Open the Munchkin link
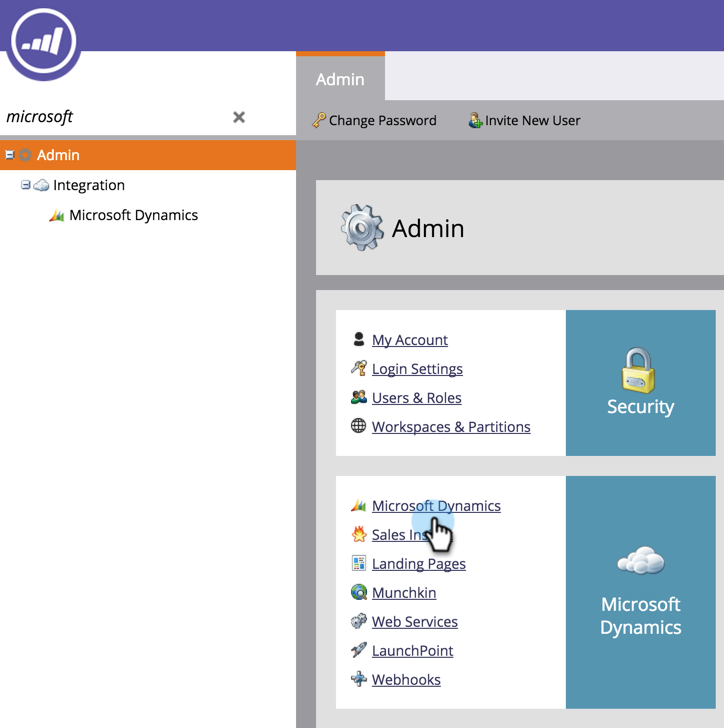 tap(404, 593)
